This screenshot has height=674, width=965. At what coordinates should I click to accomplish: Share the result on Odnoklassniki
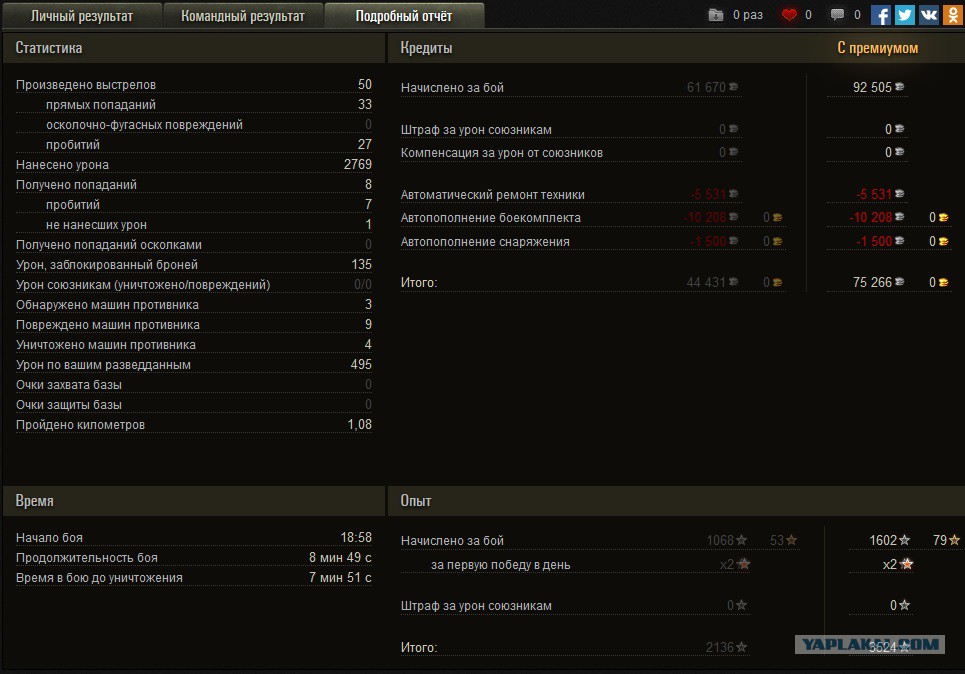tap(952, 15)
